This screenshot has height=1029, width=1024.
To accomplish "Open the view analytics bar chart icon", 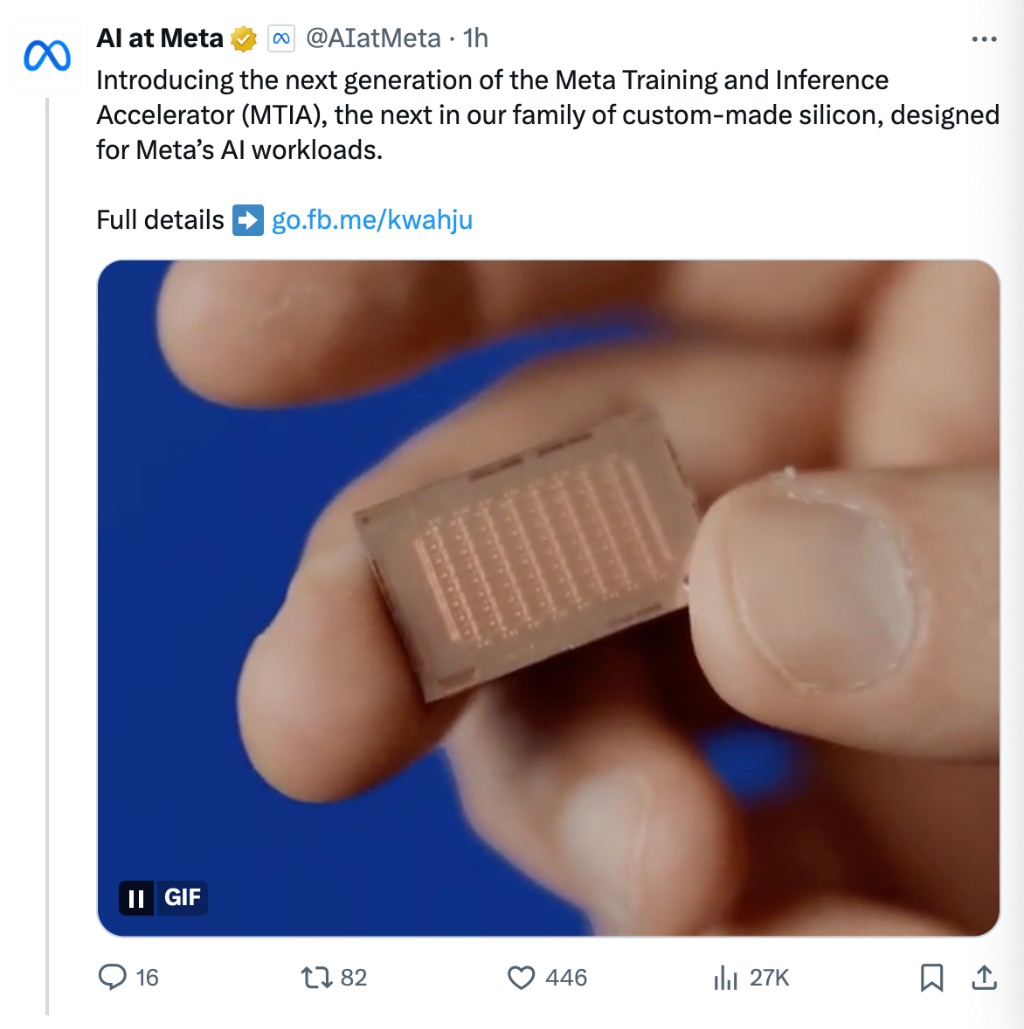I will pyautogui.click(x=724, y=978).
